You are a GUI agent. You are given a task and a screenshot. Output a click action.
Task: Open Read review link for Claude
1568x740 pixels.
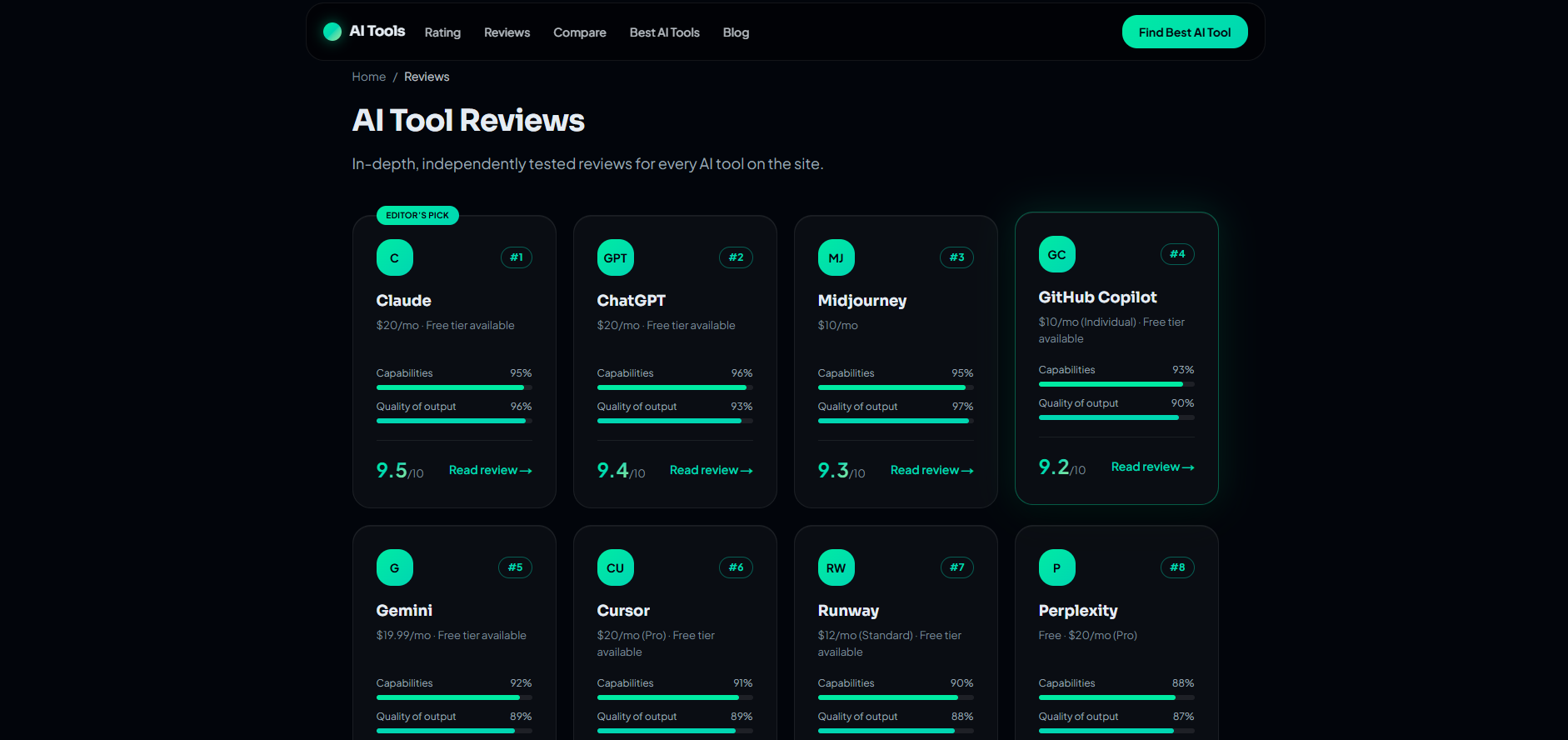(x=491, y=470)
